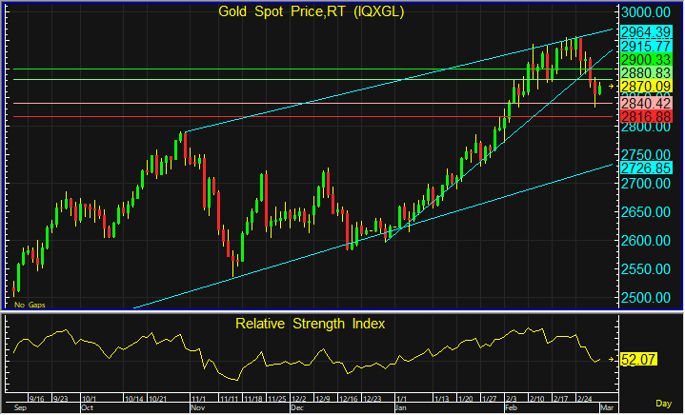The image size is (685, 415).
Task: Click the 12/2 date label
Action: point(299,399)
